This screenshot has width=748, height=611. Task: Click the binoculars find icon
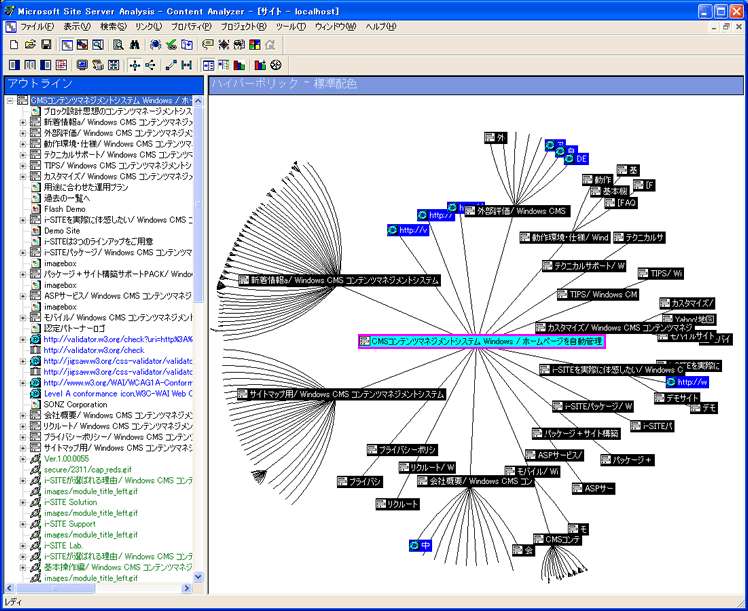(135, 45)
